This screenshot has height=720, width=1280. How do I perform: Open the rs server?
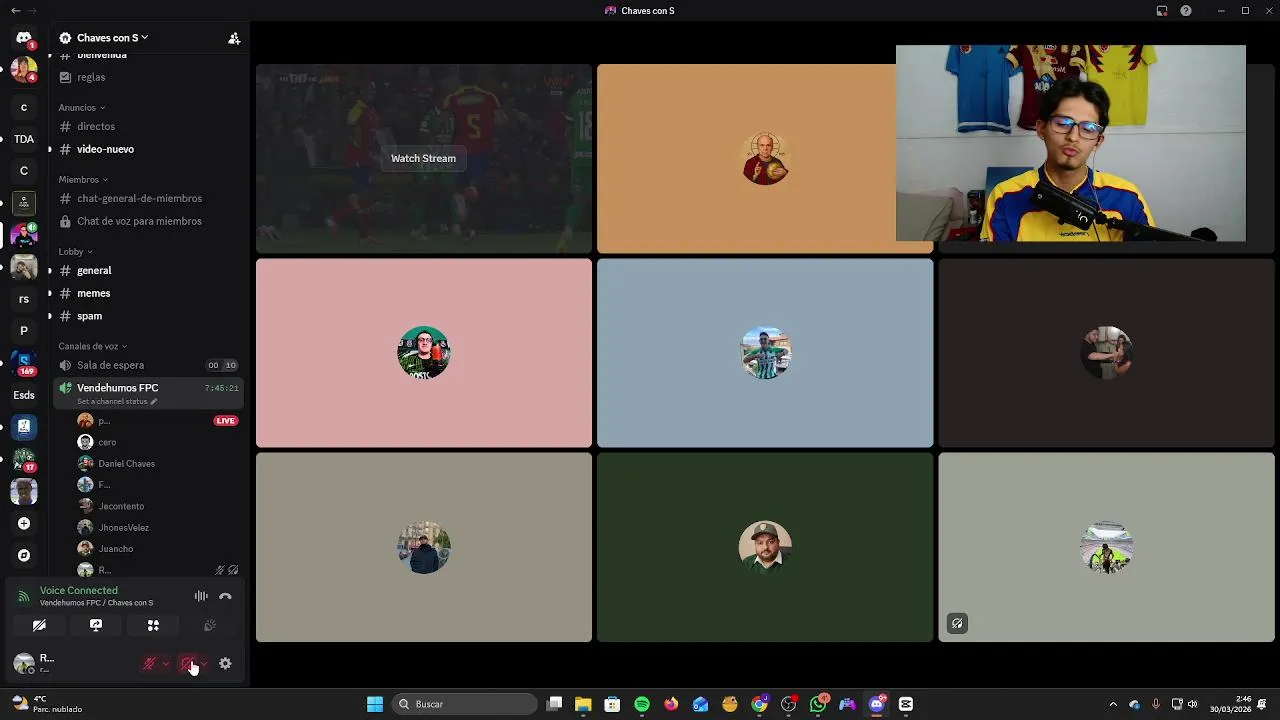tap(24, 299)
